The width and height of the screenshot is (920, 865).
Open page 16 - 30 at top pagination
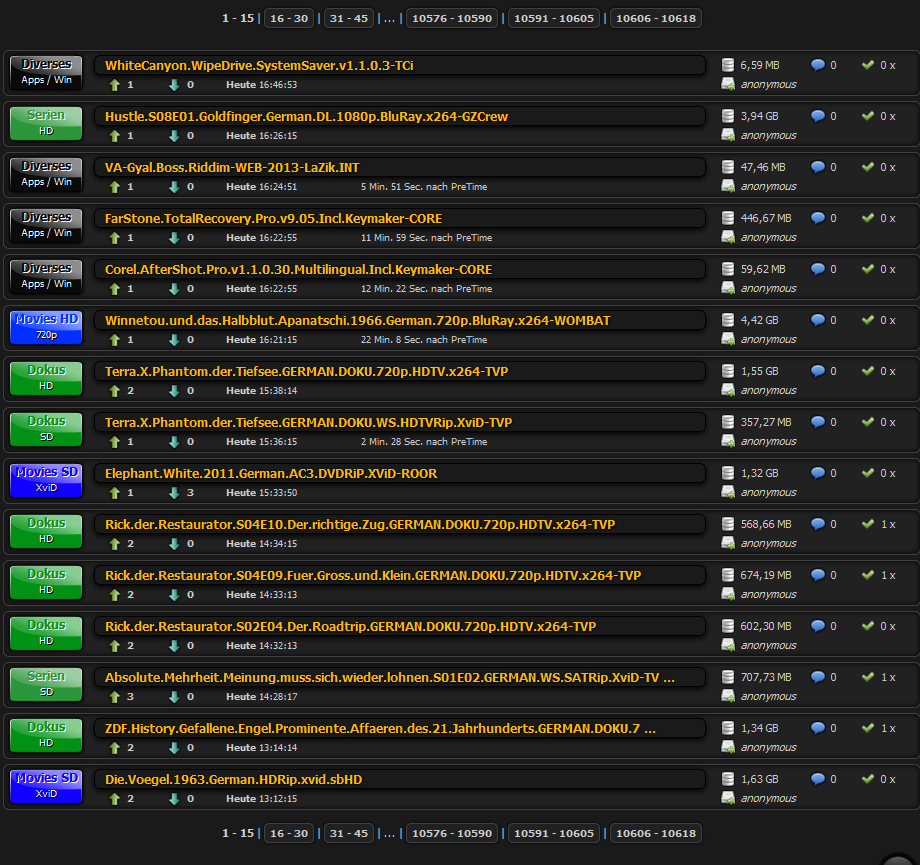click(289, 18)
